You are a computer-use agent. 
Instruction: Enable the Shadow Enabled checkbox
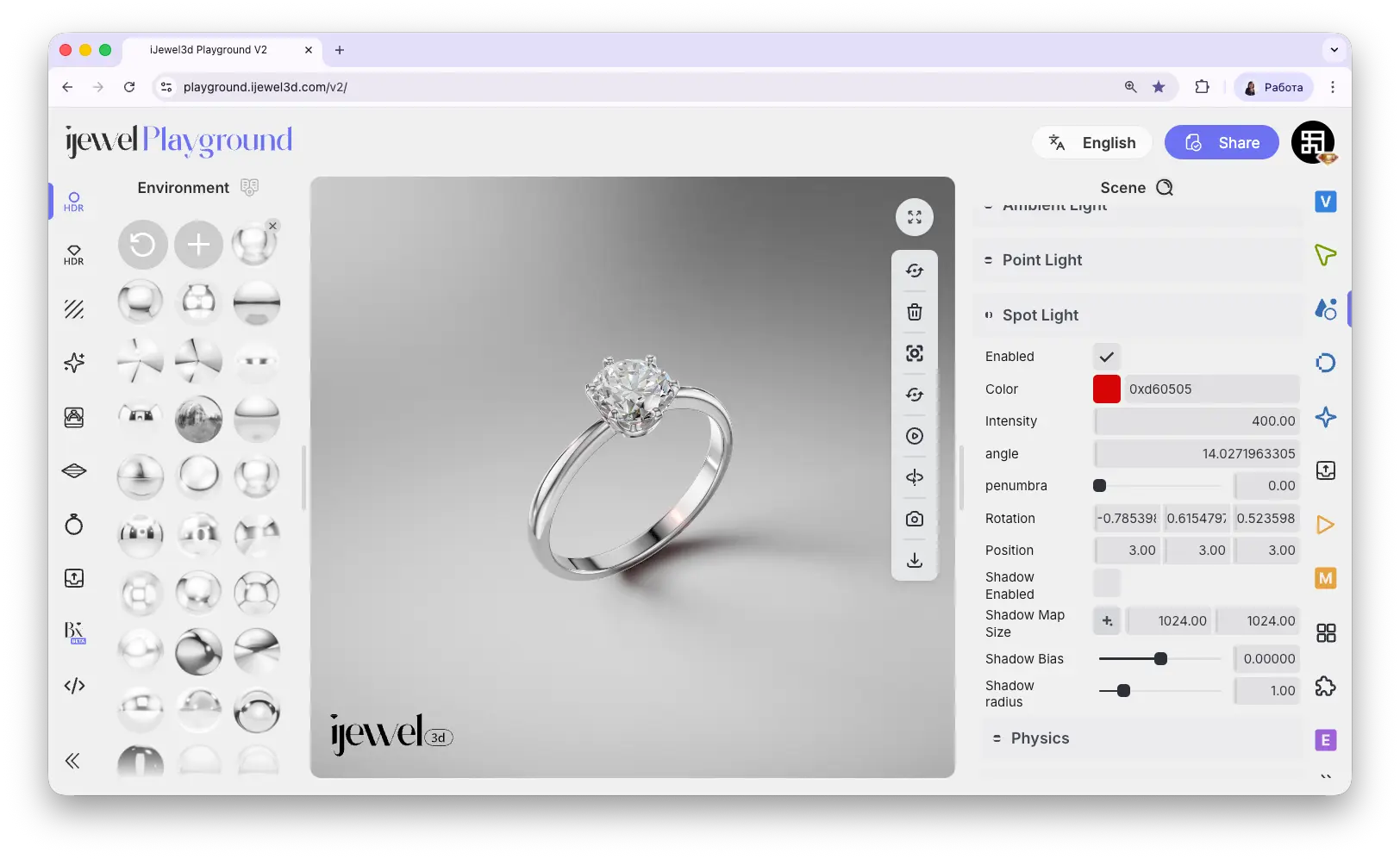(1107, 583)
